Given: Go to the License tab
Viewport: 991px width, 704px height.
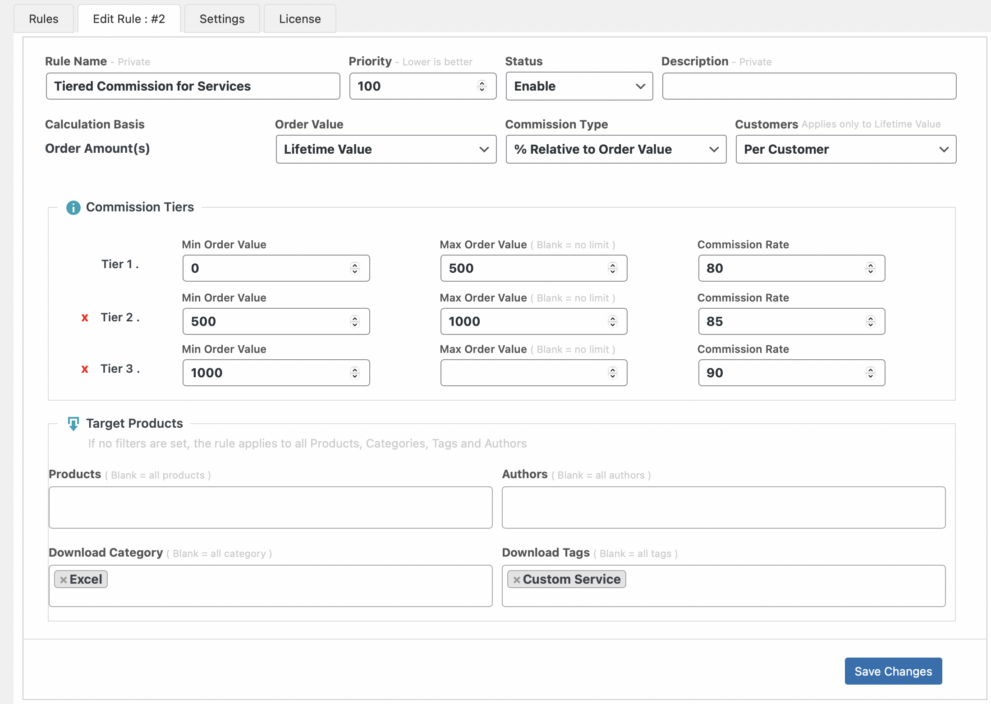Looking at the screenshot, I should (300, 19).
